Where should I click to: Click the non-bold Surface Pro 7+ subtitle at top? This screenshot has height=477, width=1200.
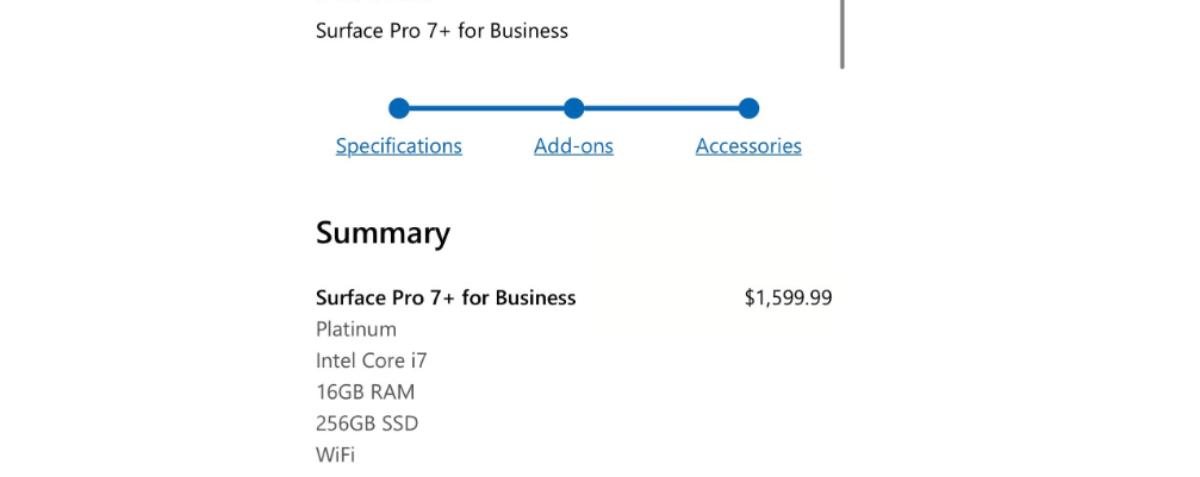coord(442,31)
